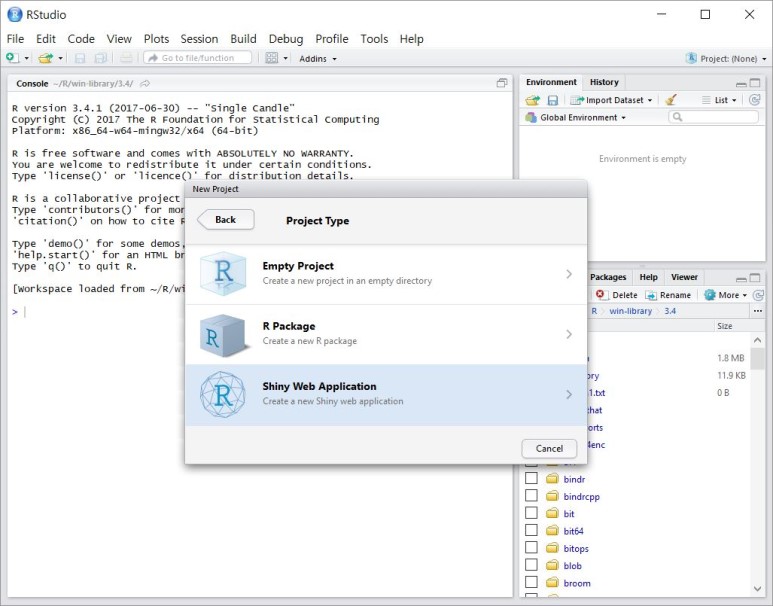Open the Edit menu
Screen dimensions: 773x606
46,39
